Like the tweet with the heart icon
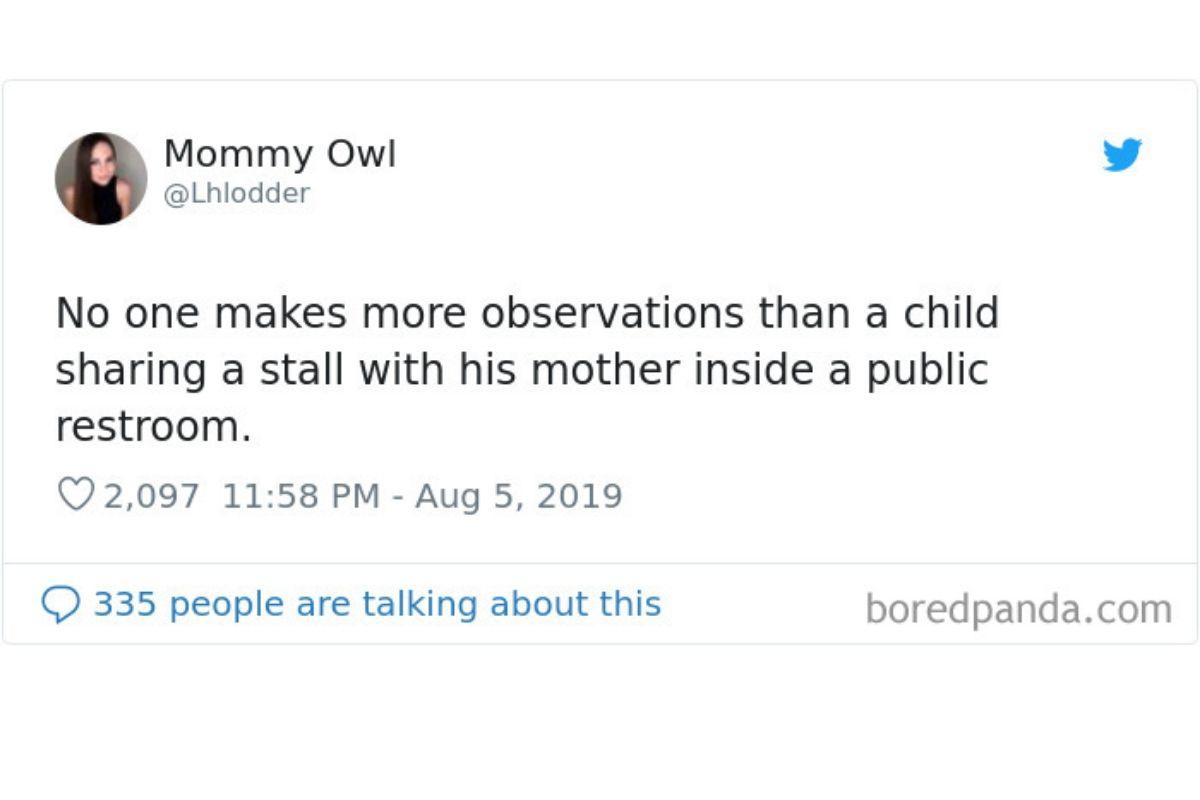 [x=76, y=495]
